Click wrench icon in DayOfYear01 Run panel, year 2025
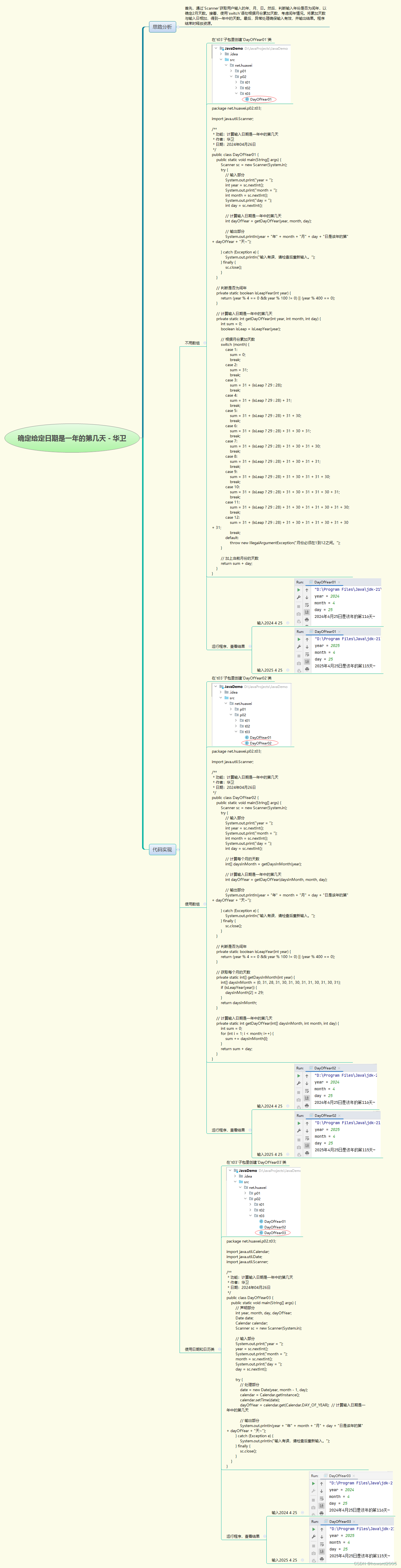The height and width of the screenshot is (1568, 401). pyautogui.click(x=299, y=646)
